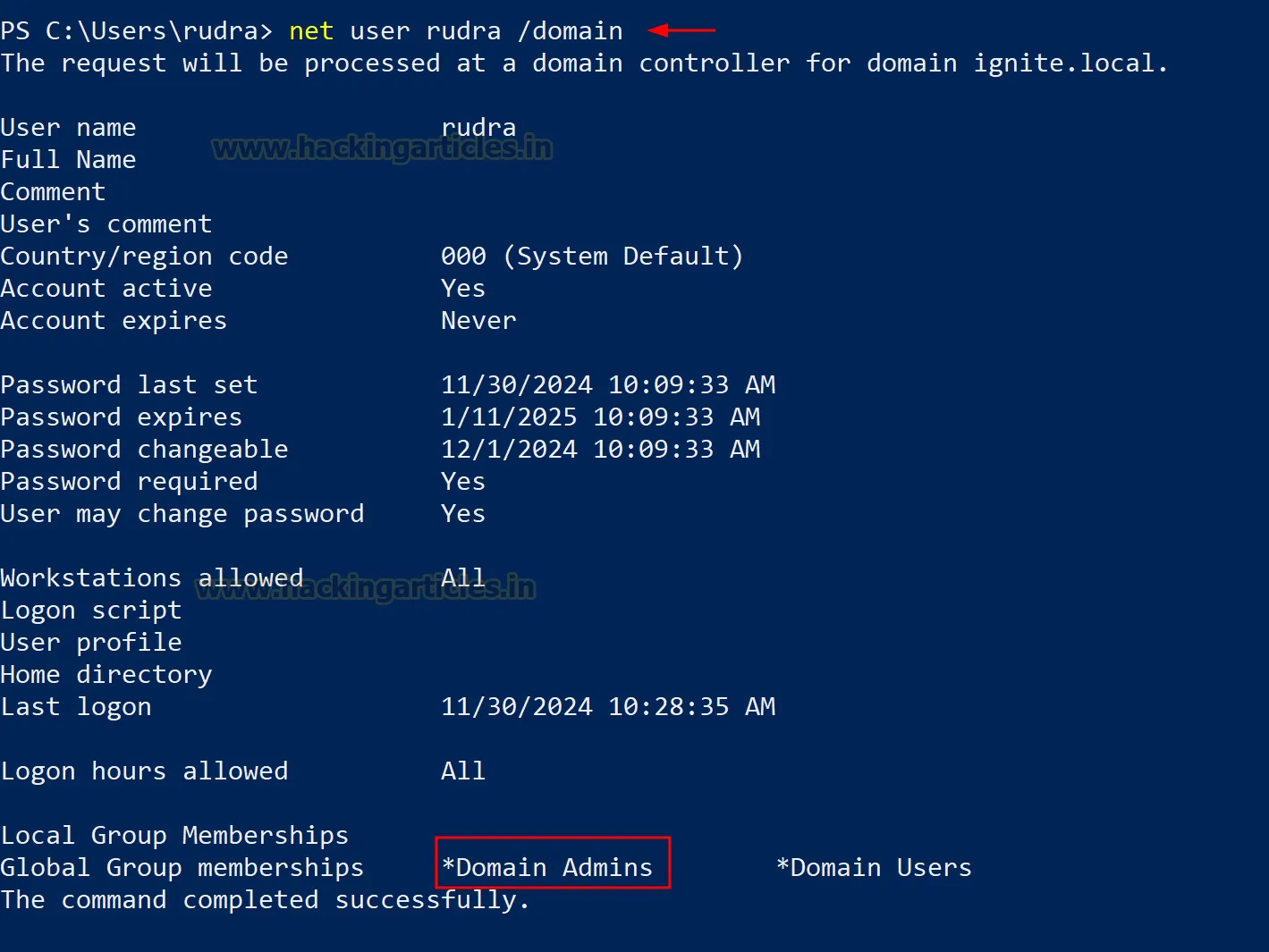The image size is (1269, 952).
Task: Click the hackingarticles.in watermark near User name
Action: pyautogui.click(x=382, y=148)
